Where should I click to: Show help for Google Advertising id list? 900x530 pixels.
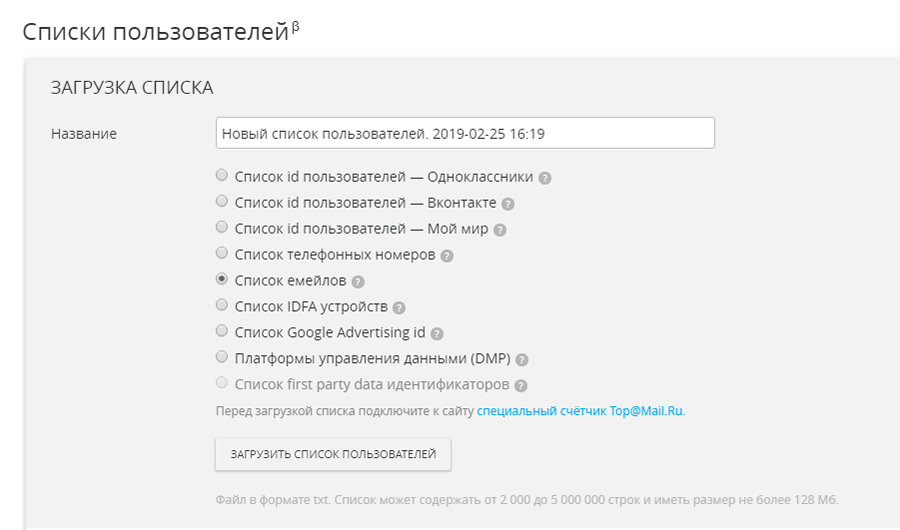pyautogui.click(x=437, y=334)
